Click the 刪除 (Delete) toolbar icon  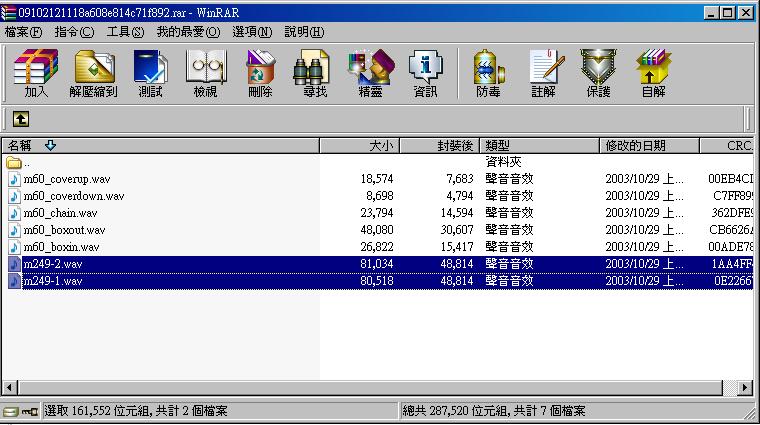pos(260,73)
